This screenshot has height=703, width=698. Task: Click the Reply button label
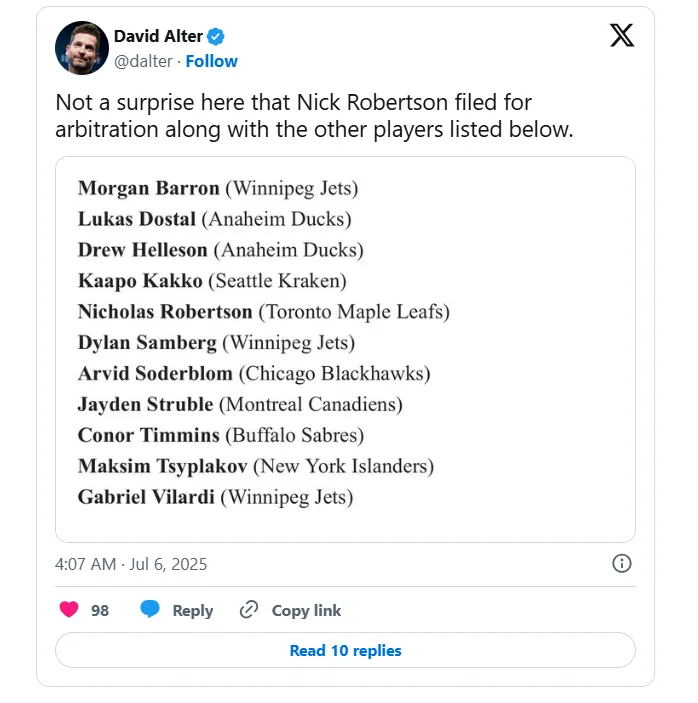pyautogui.click(x=193, y=611)
